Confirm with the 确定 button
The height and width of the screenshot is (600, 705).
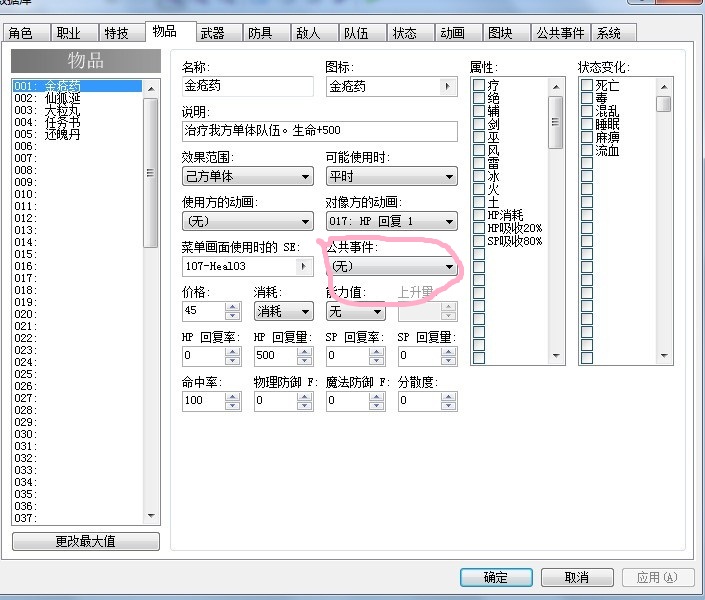click(496, 577)
